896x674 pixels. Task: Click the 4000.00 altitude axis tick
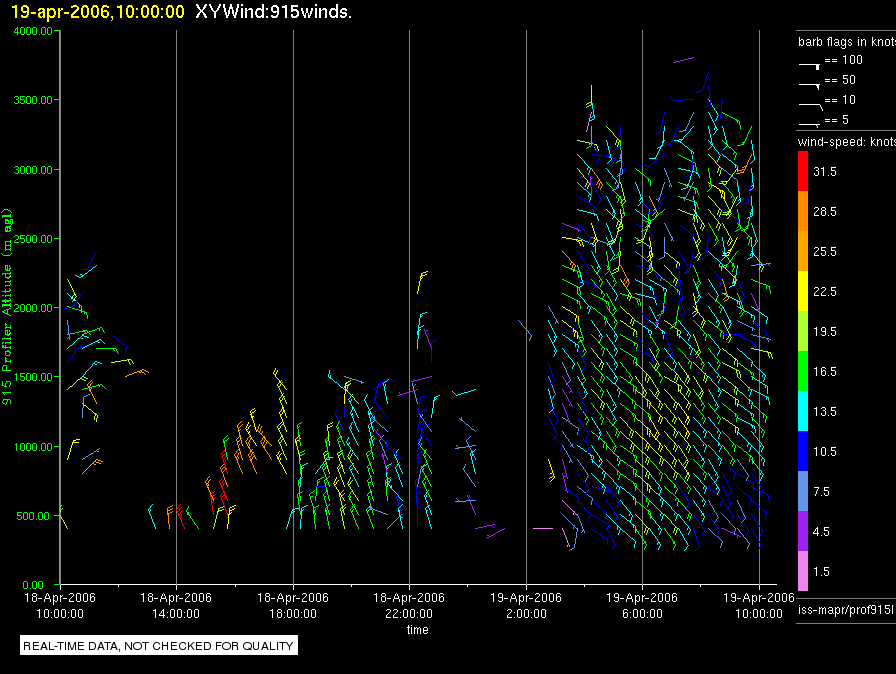(33, 31)
